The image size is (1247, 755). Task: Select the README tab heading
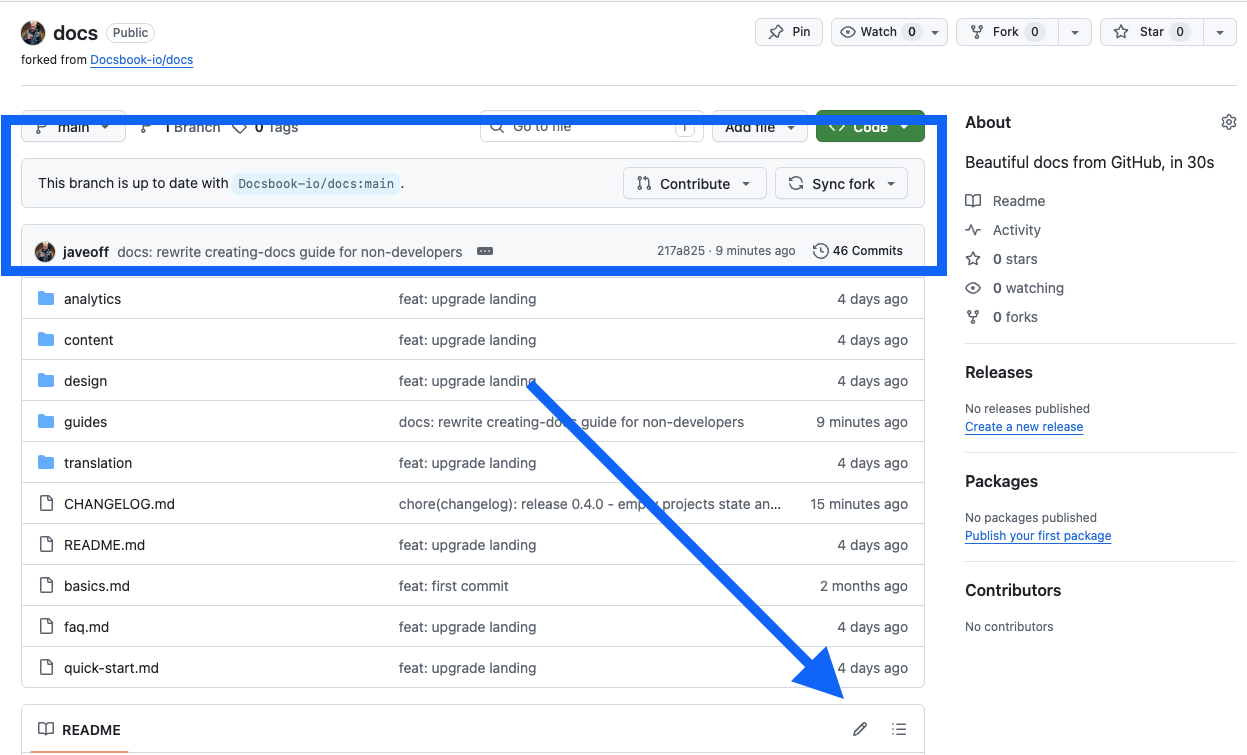79,729
